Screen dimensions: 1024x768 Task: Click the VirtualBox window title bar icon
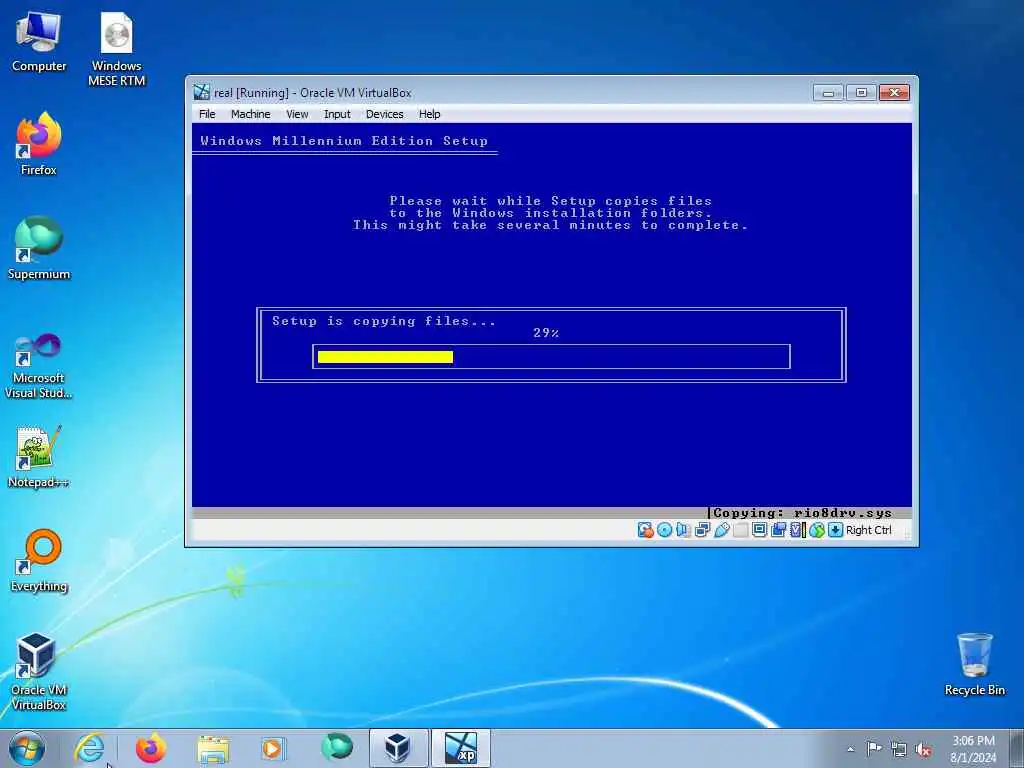[x=202, y=92]
